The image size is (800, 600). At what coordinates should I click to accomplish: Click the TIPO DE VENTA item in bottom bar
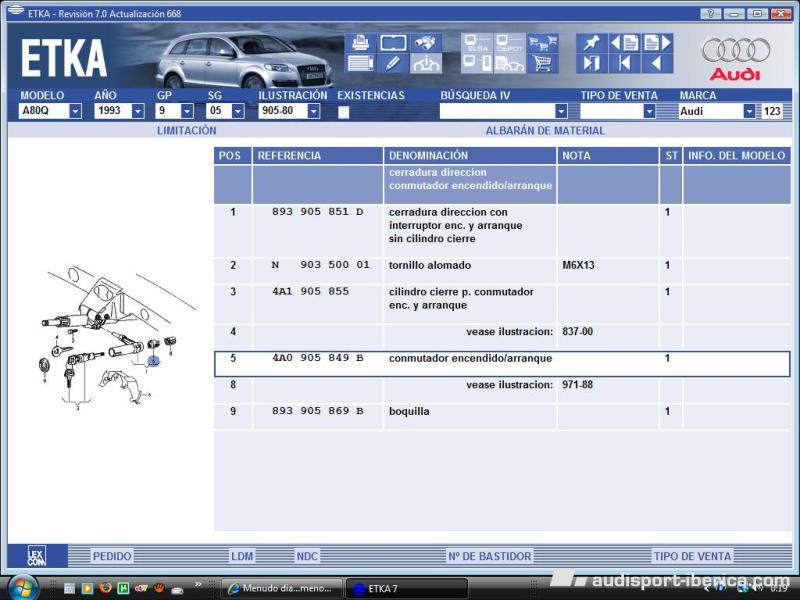tap(692, 556)
